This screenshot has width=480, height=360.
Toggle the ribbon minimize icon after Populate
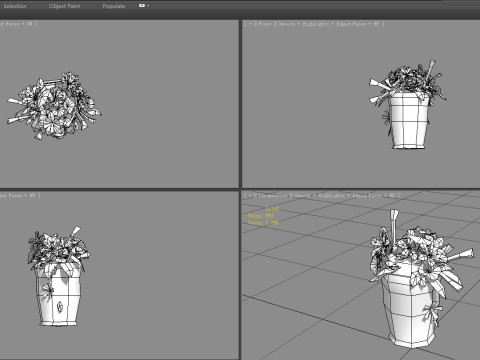click(142, 6)
